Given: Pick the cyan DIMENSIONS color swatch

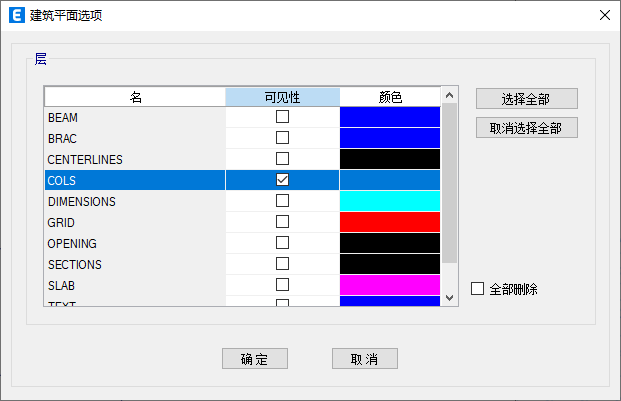Looking at the screenshot, I should (390, 201).
